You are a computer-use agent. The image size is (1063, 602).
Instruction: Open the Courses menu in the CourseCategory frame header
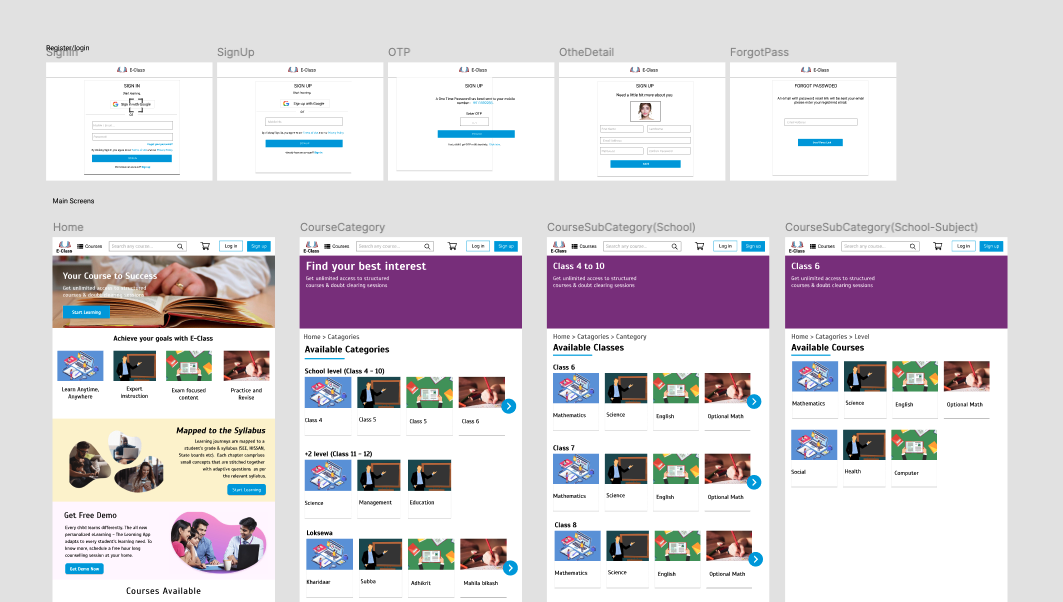tap(337, 246)
